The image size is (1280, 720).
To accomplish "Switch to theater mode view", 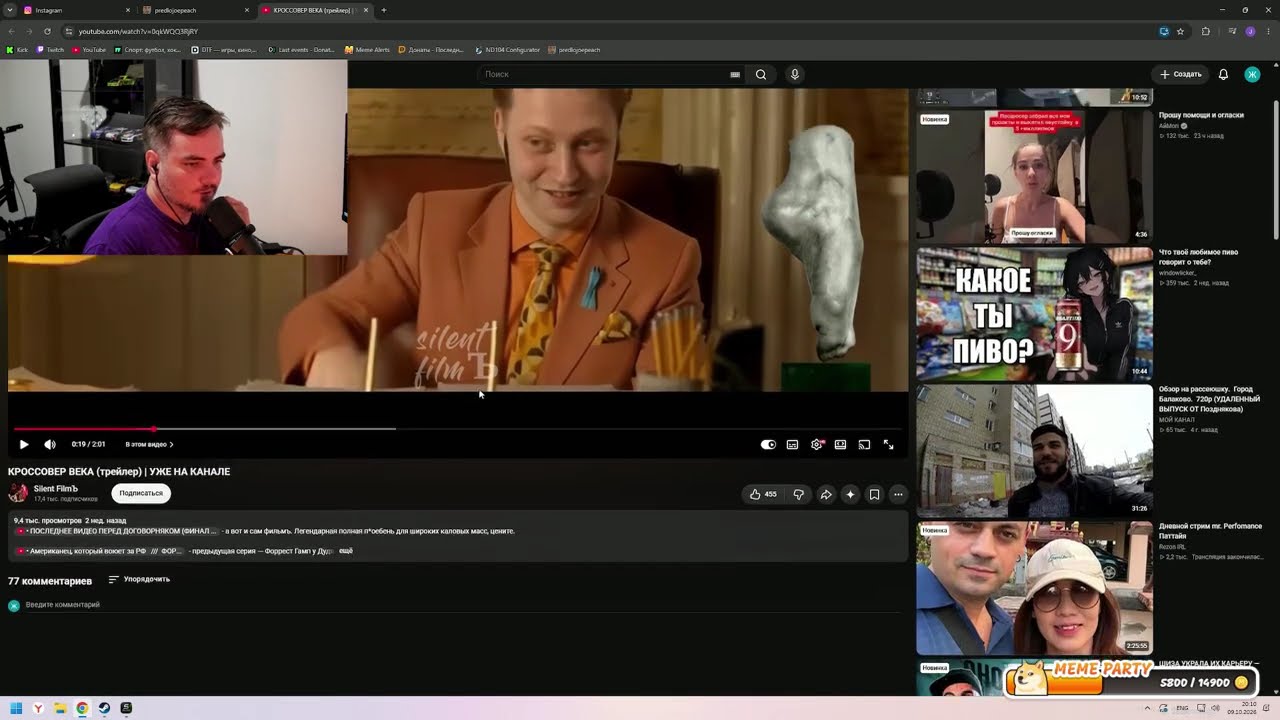I will click(x=841, y=444).
